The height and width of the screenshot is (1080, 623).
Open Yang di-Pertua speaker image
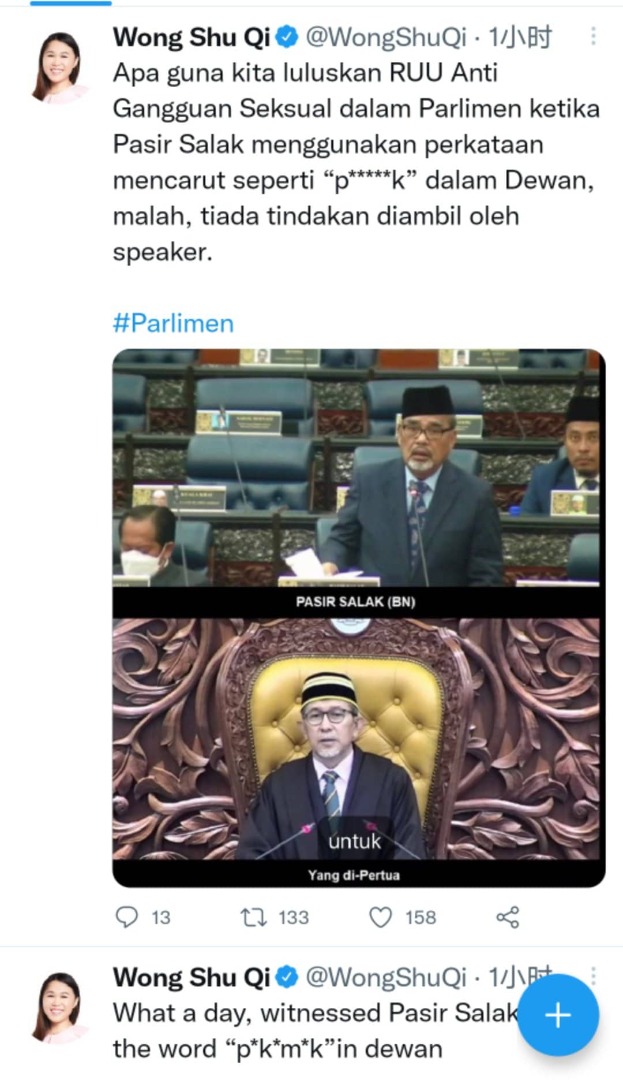click(356, 751)
